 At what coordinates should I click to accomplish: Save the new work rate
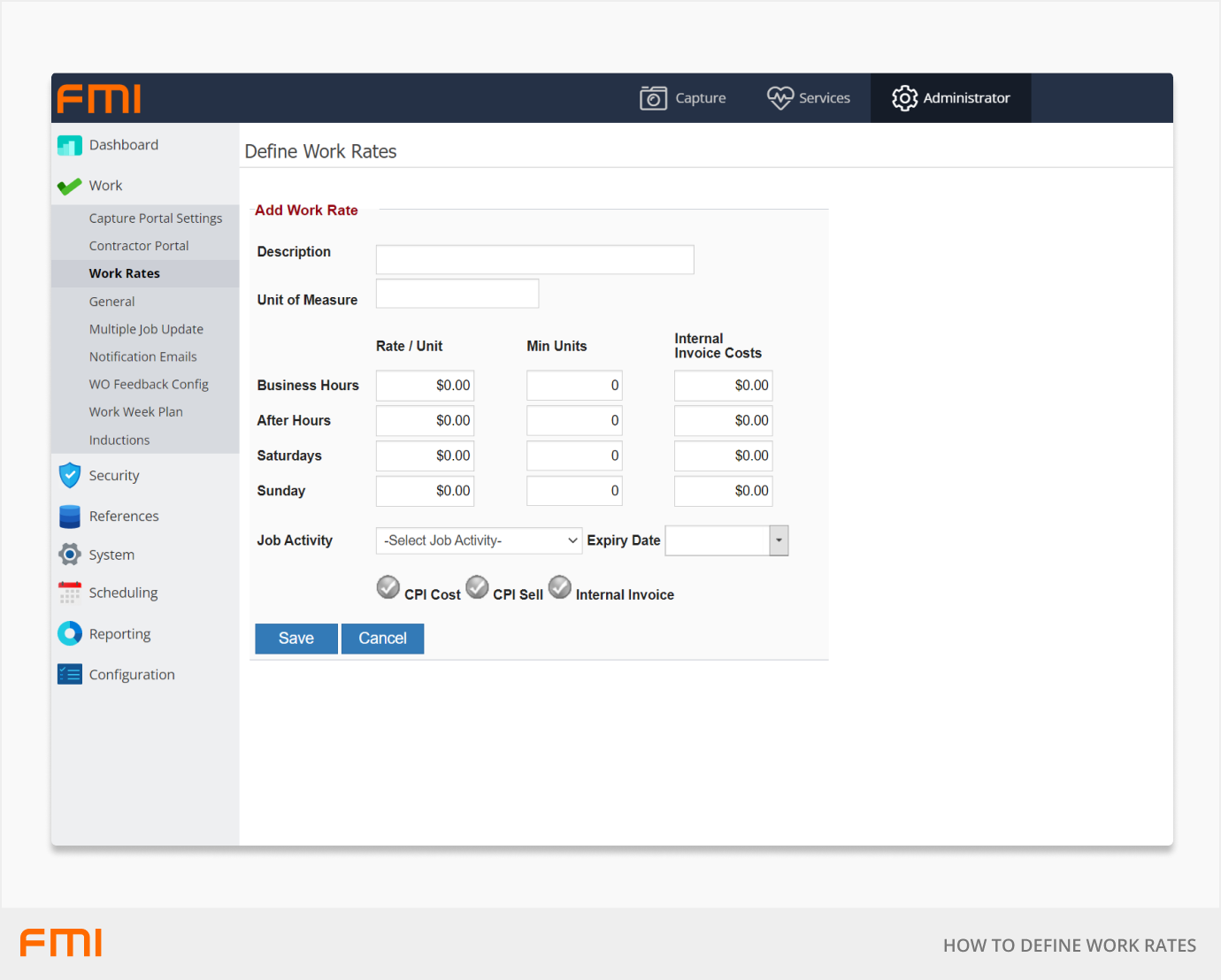[x=296, y=639]
